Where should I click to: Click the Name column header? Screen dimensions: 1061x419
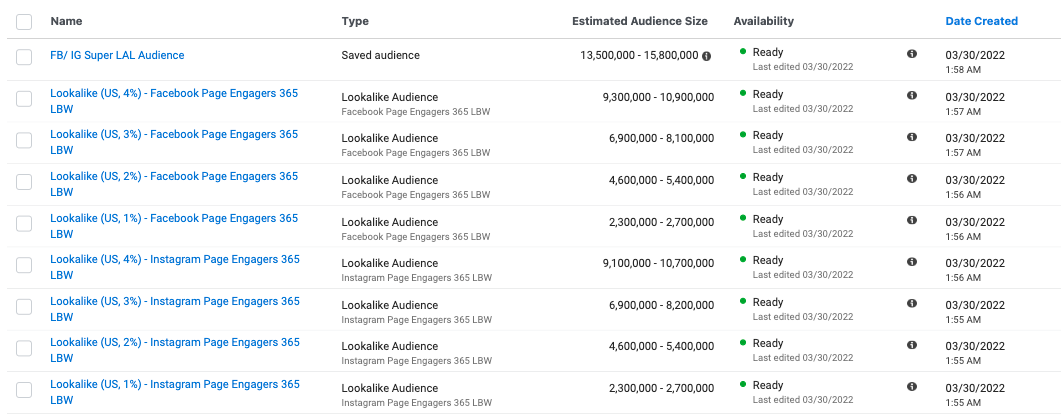tap(66, 21)
